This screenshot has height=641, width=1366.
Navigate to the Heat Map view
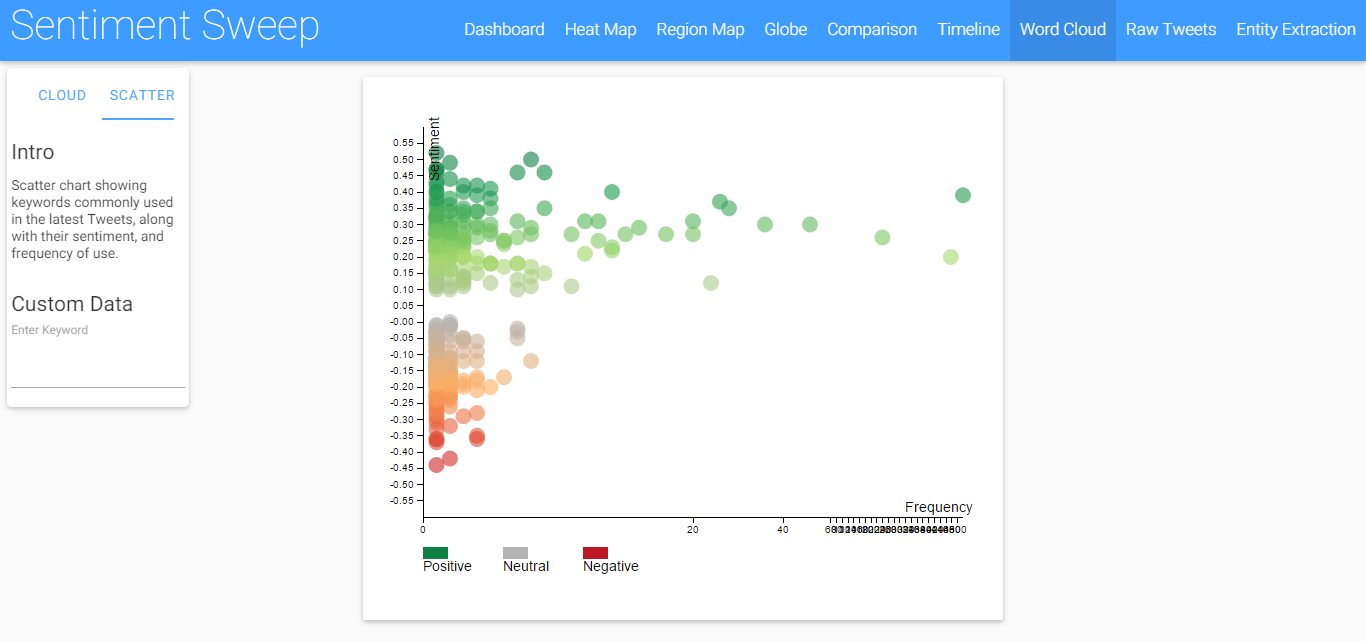click(600, 30)
